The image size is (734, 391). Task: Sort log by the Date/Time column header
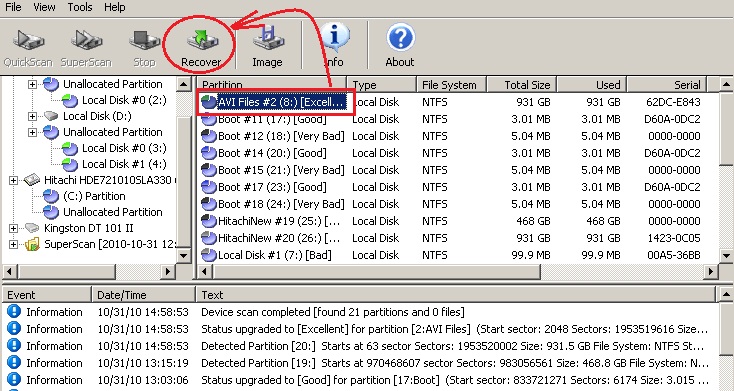(143, 295)
